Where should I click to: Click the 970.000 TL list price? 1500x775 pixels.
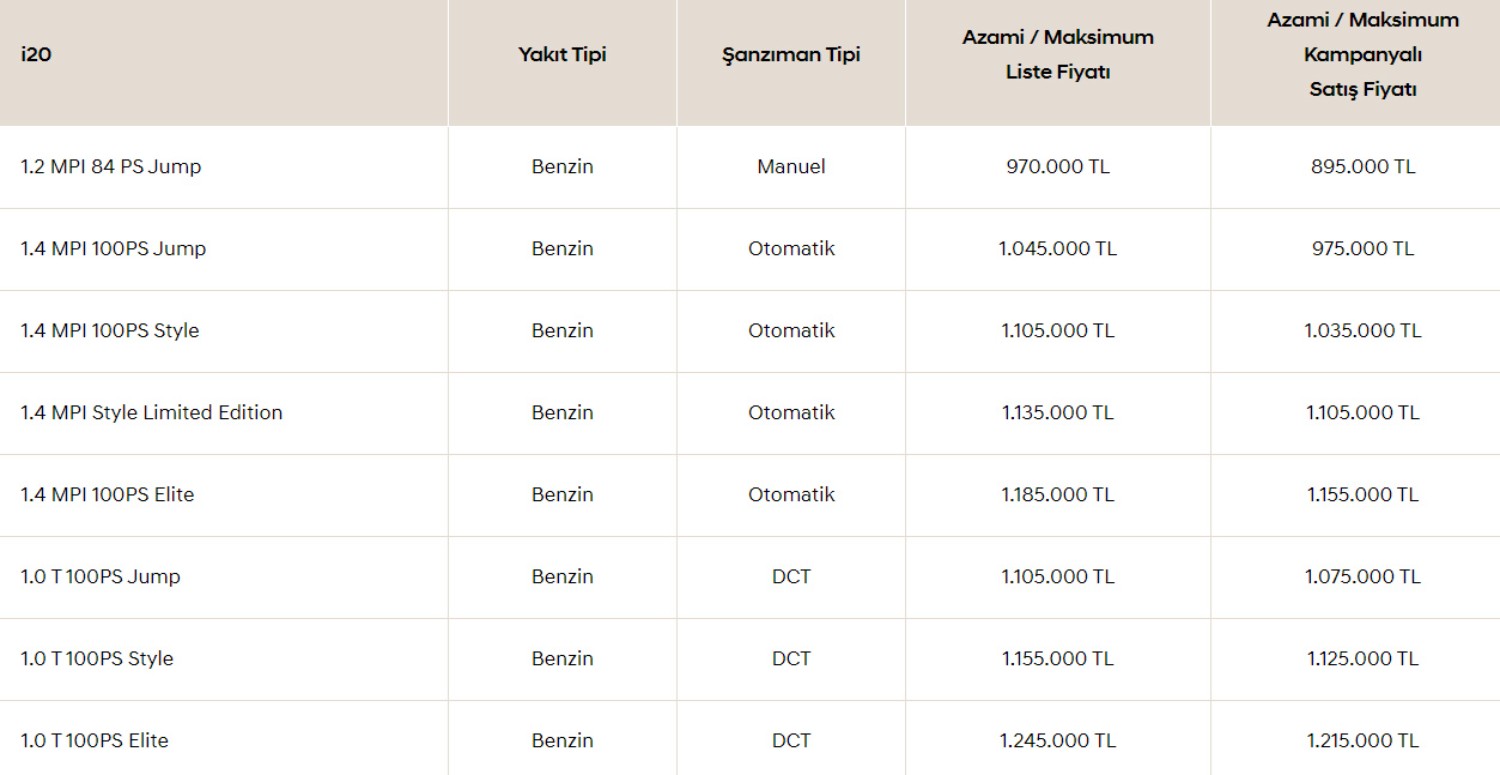click(x=1058, y=167)
